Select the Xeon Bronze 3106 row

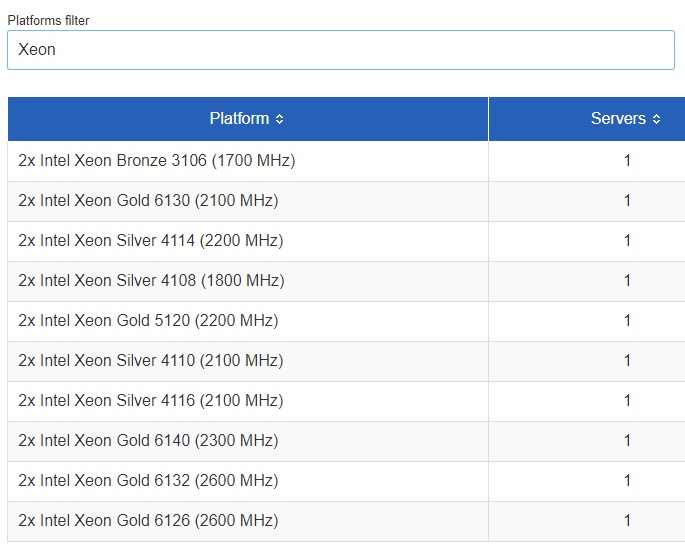(x=157, y=160)
